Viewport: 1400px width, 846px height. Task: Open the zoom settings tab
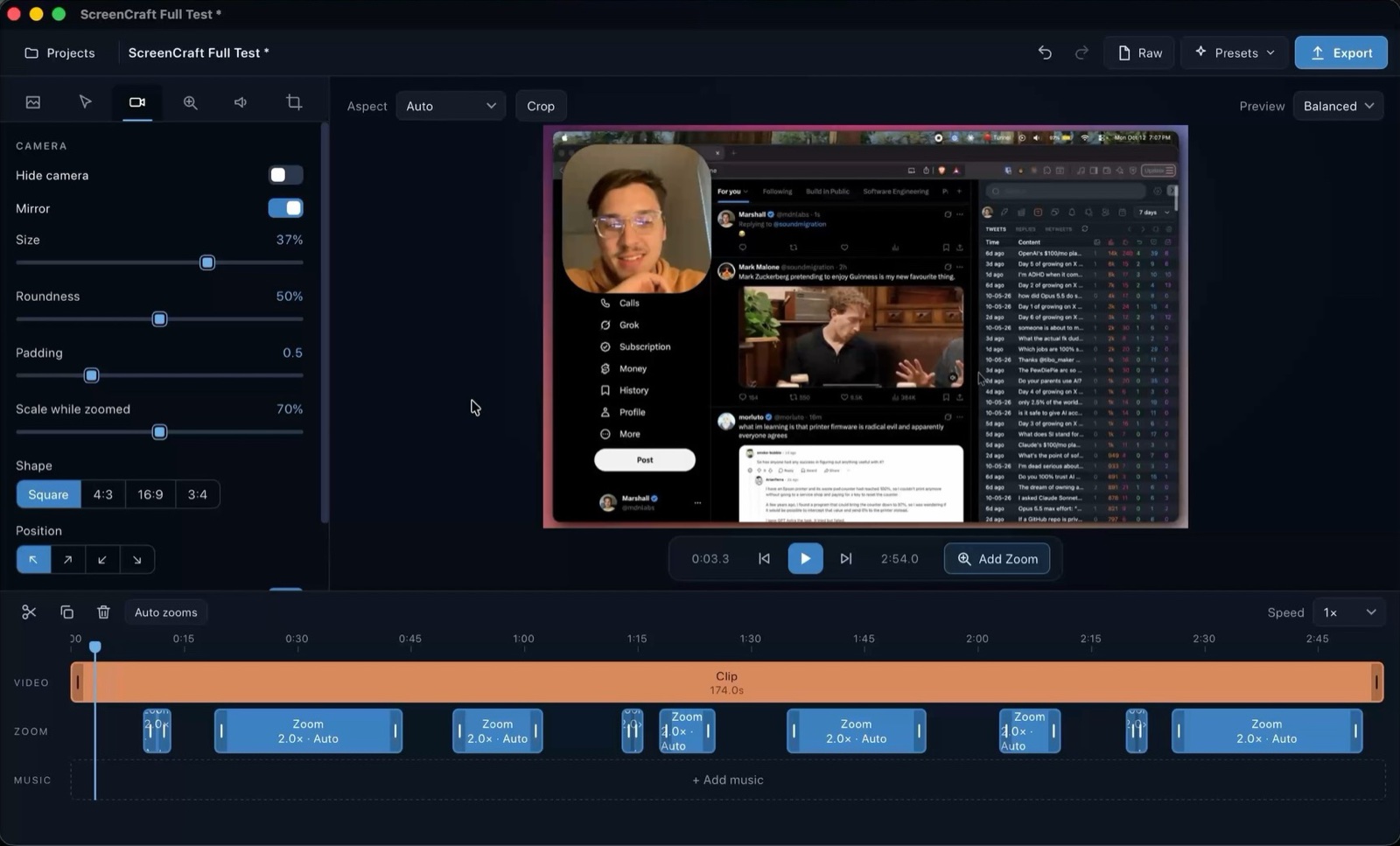(190, 102)
